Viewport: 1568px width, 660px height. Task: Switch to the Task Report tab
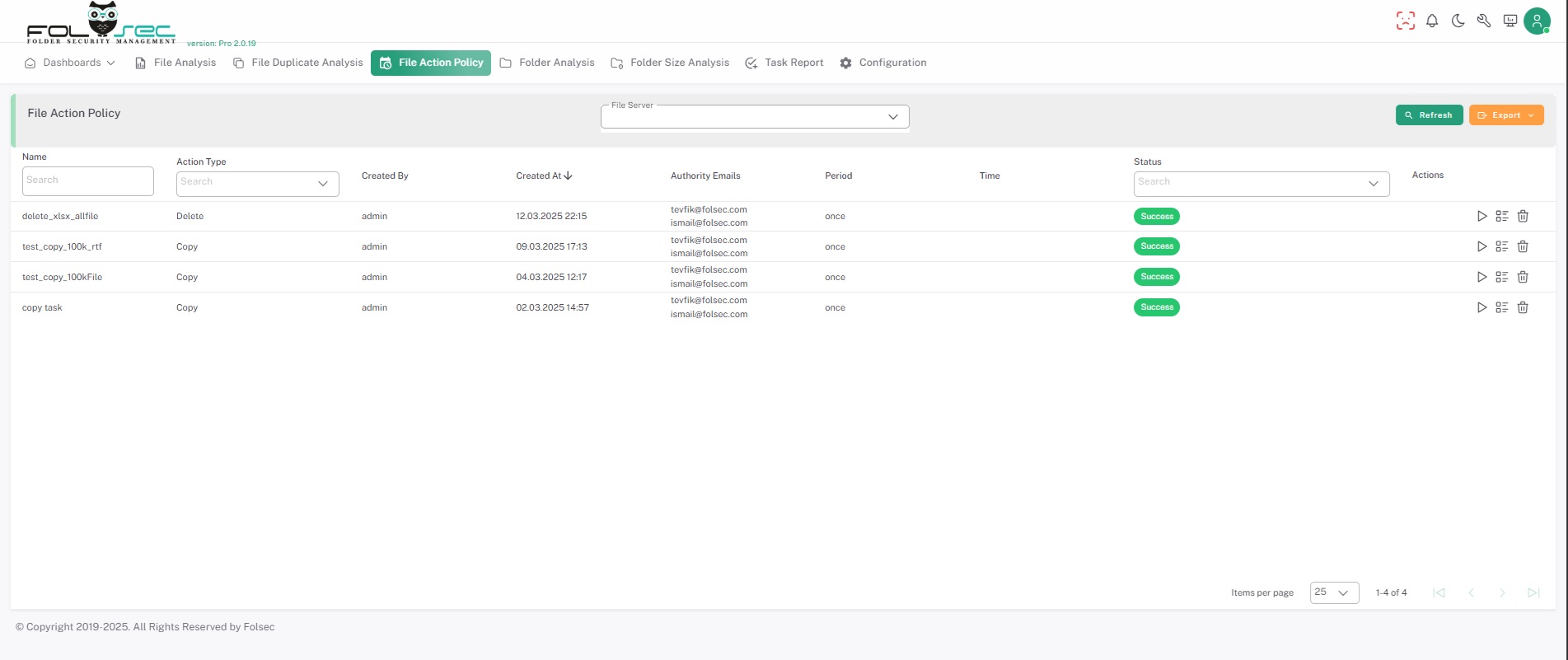point(784,63)
